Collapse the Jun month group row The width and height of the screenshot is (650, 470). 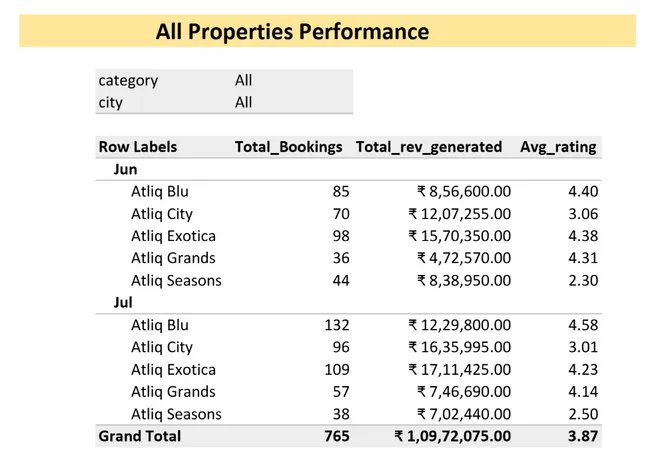tap(126, 169)
